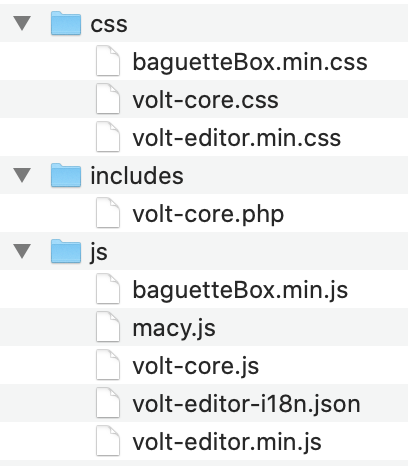The image size is (408, 466).
Task: Select the css folder label
Action: [x=109, y=25]
